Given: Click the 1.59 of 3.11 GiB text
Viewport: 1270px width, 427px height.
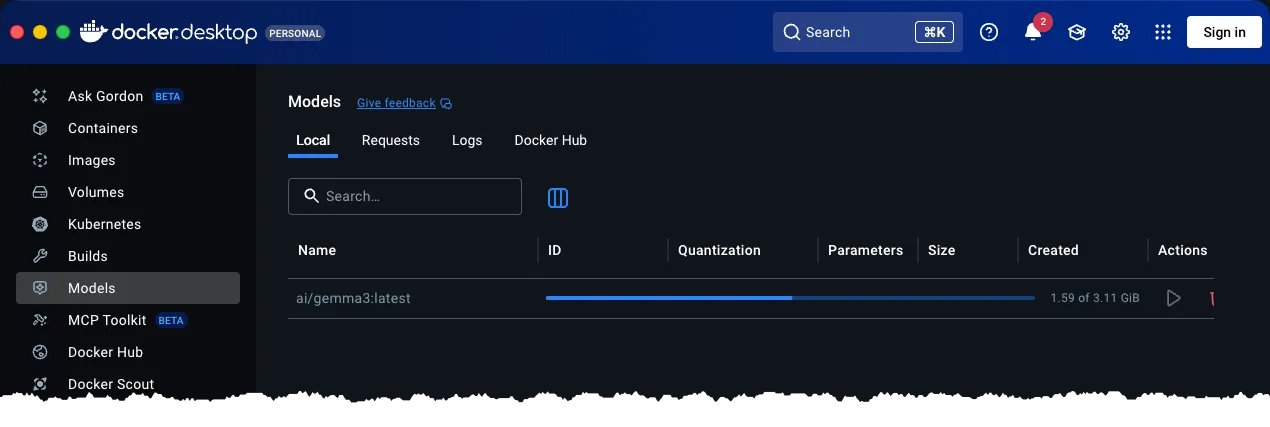Looking at the screenshot, I should pos(1095,298).
